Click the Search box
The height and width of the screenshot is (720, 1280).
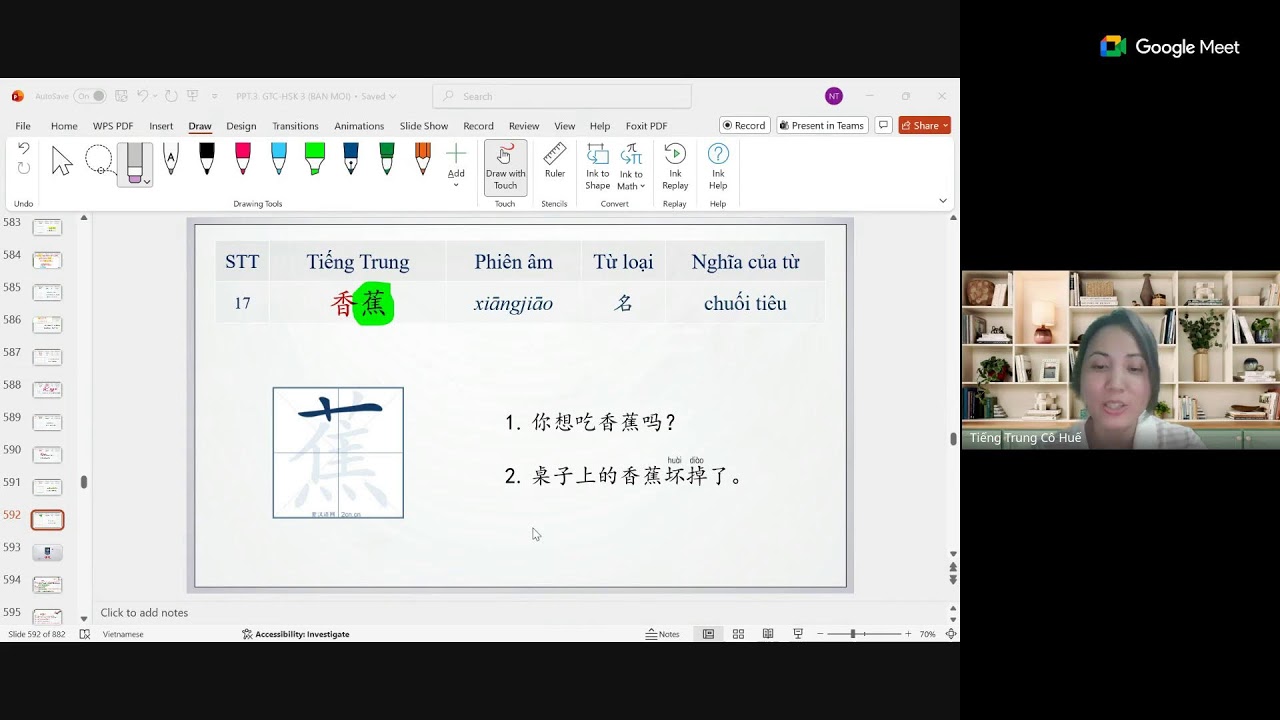(562, 96)
